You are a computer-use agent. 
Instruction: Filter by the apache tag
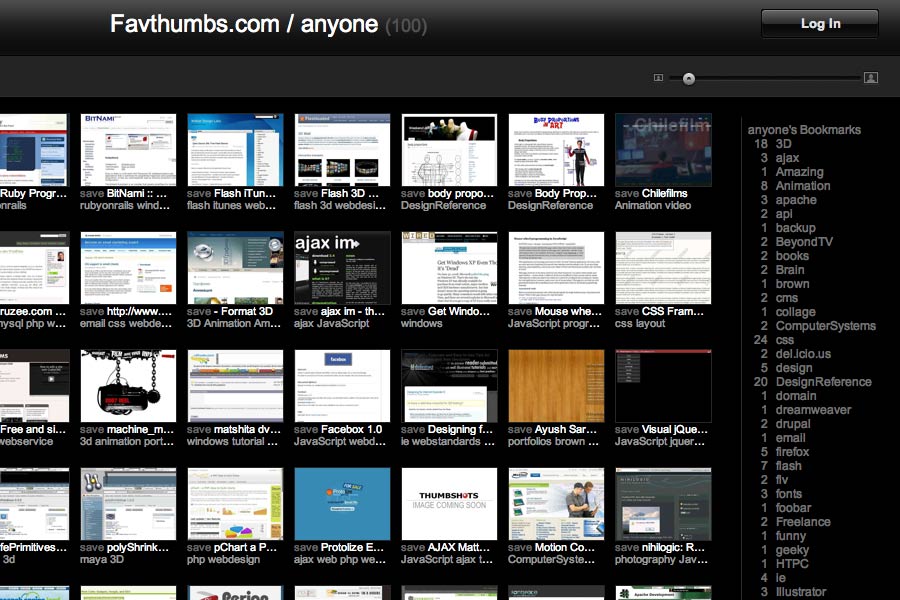[x=796, y=200]
